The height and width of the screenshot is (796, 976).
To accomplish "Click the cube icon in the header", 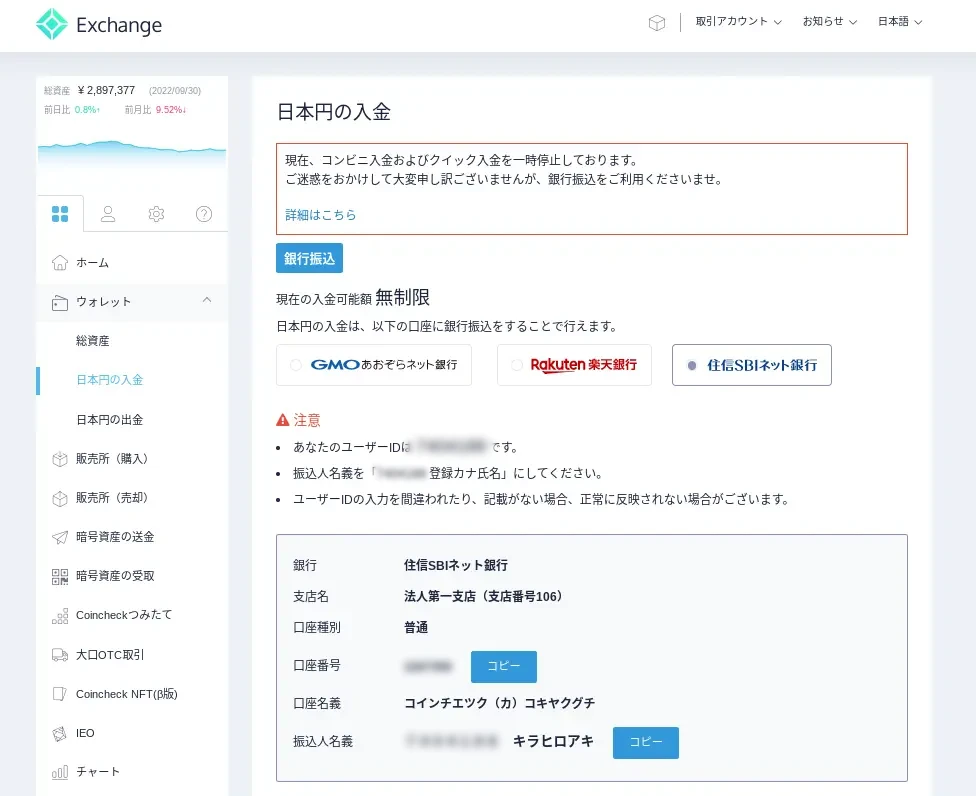I will coord(657,23).
